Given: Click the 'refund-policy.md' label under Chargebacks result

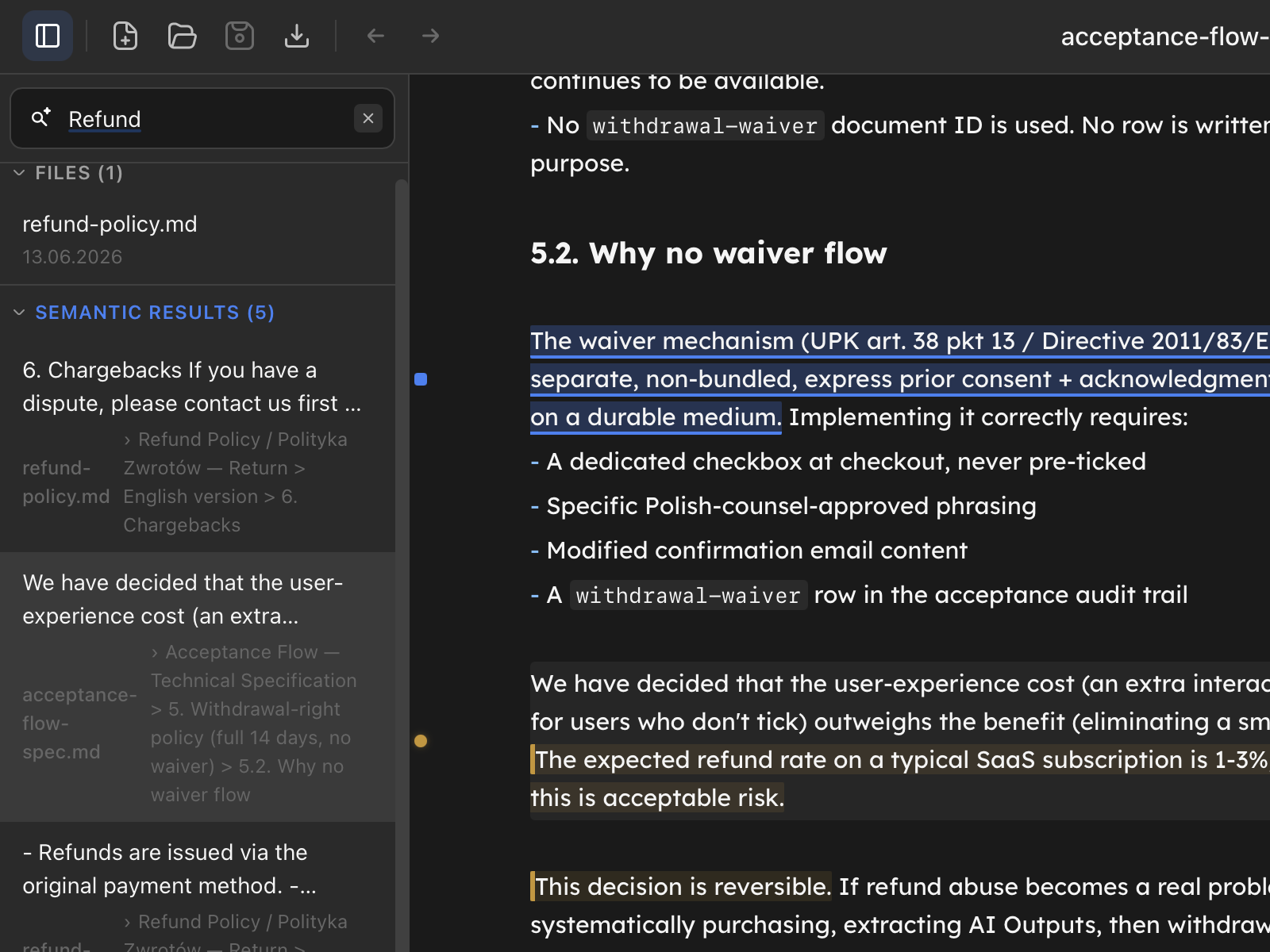Looking at the screenshot, I should click(x=66, y=482).
